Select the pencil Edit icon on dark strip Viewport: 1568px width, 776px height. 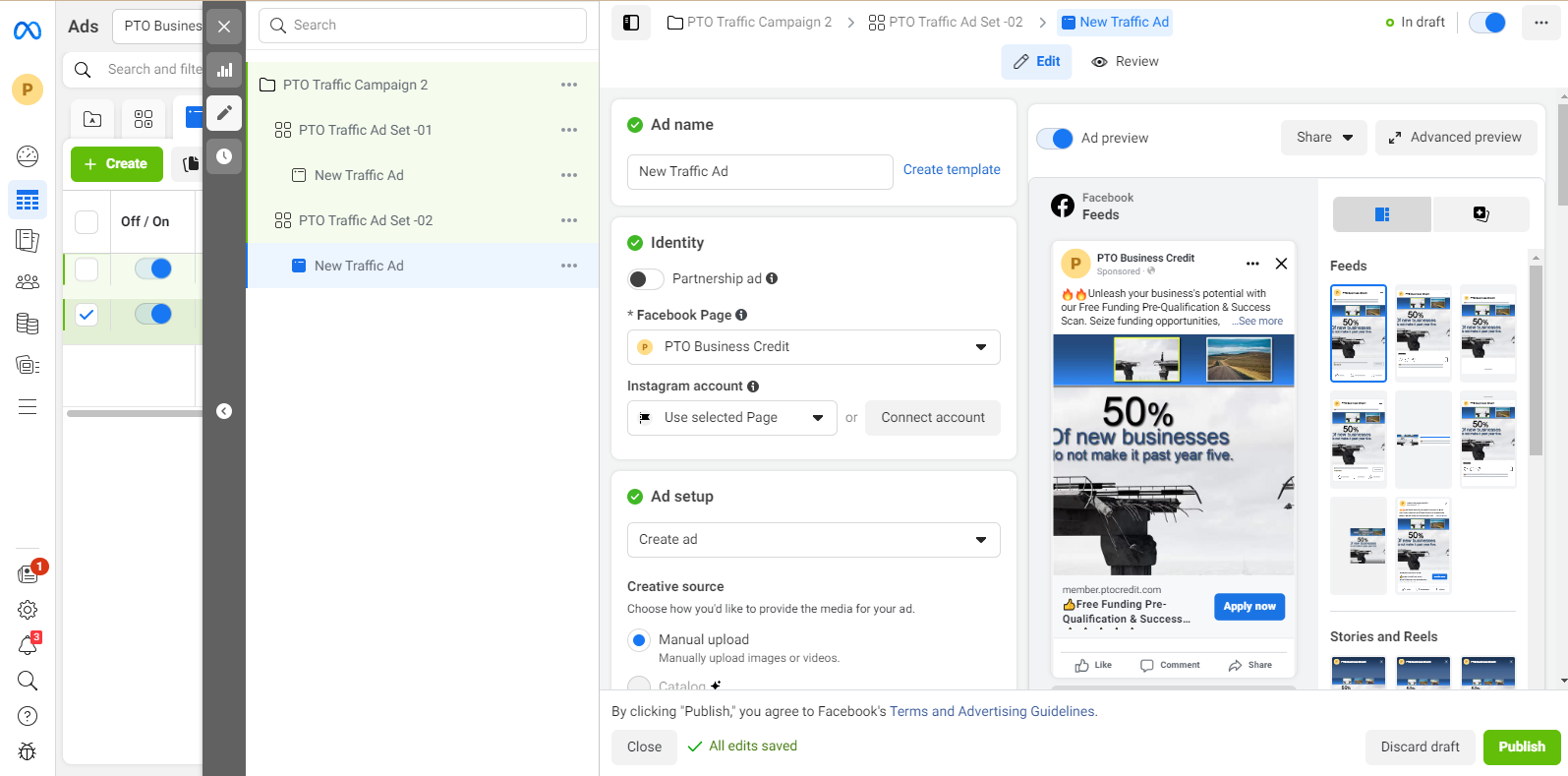coord(224,113)
